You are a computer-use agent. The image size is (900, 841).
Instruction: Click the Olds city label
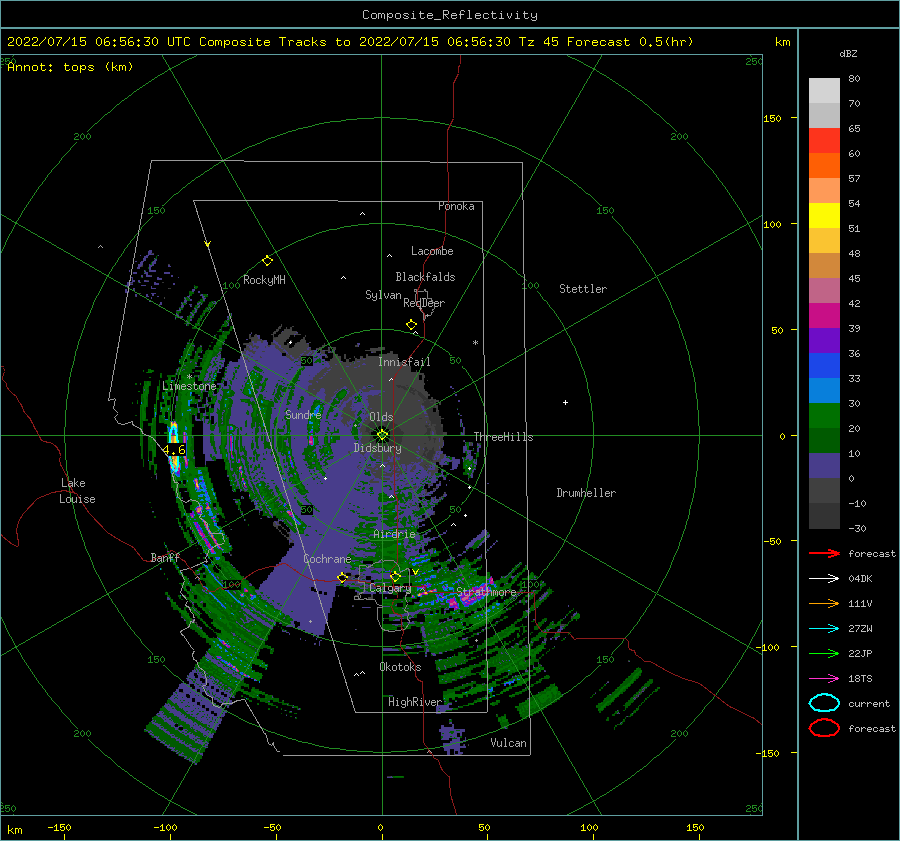click(381, 417)
